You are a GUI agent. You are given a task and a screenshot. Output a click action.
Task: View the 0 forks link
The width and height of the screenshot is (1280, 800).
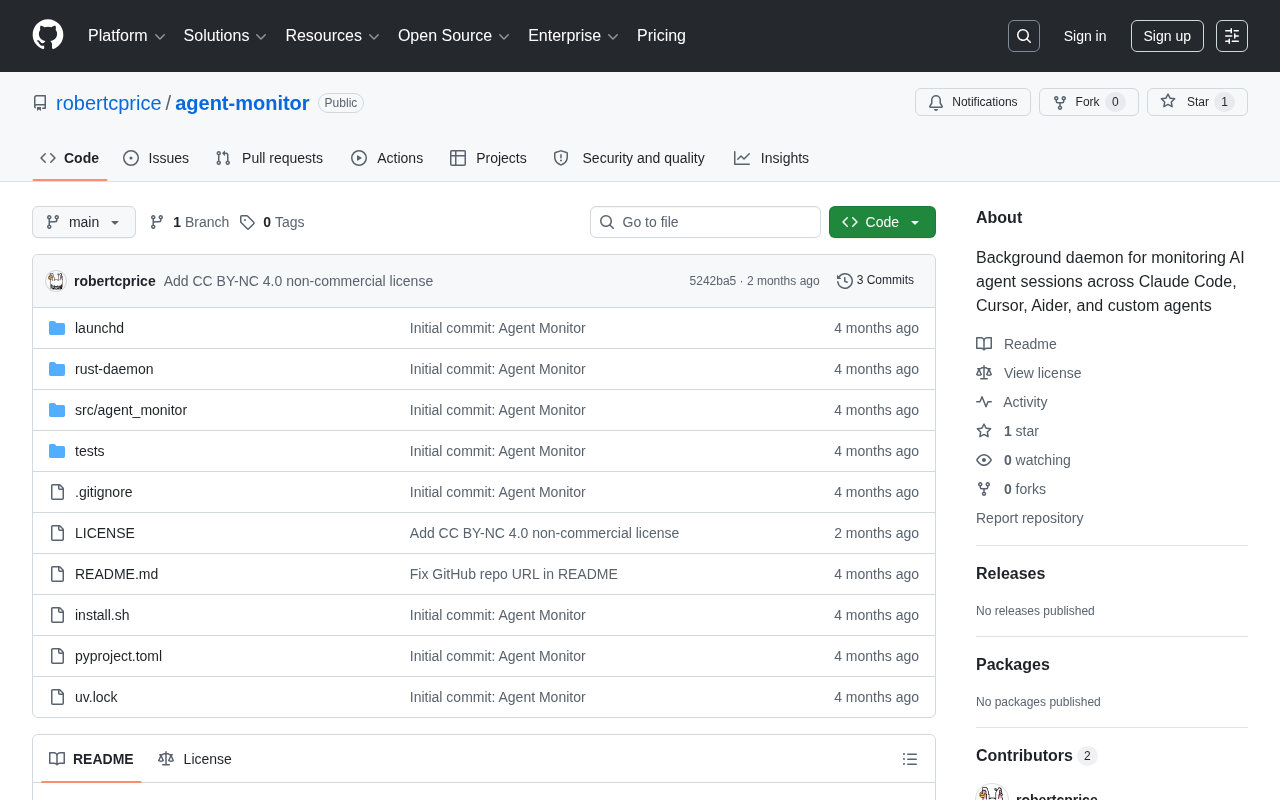pyautogui.click(x=1011, y=489)
